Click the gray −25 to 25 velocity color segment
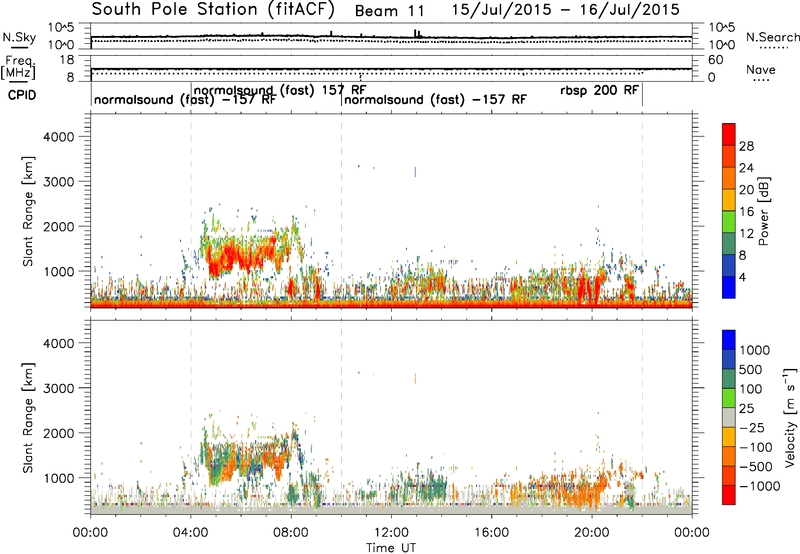 (x=729, y=417)
